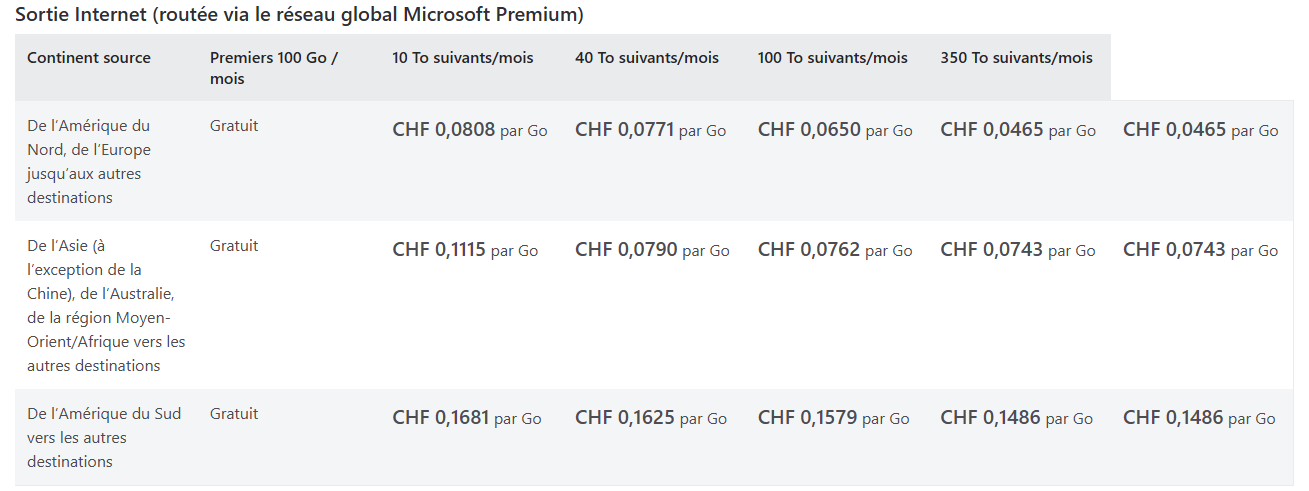
Task: Select the price CHF 0,0650 par Go
Action: (835, 130)
